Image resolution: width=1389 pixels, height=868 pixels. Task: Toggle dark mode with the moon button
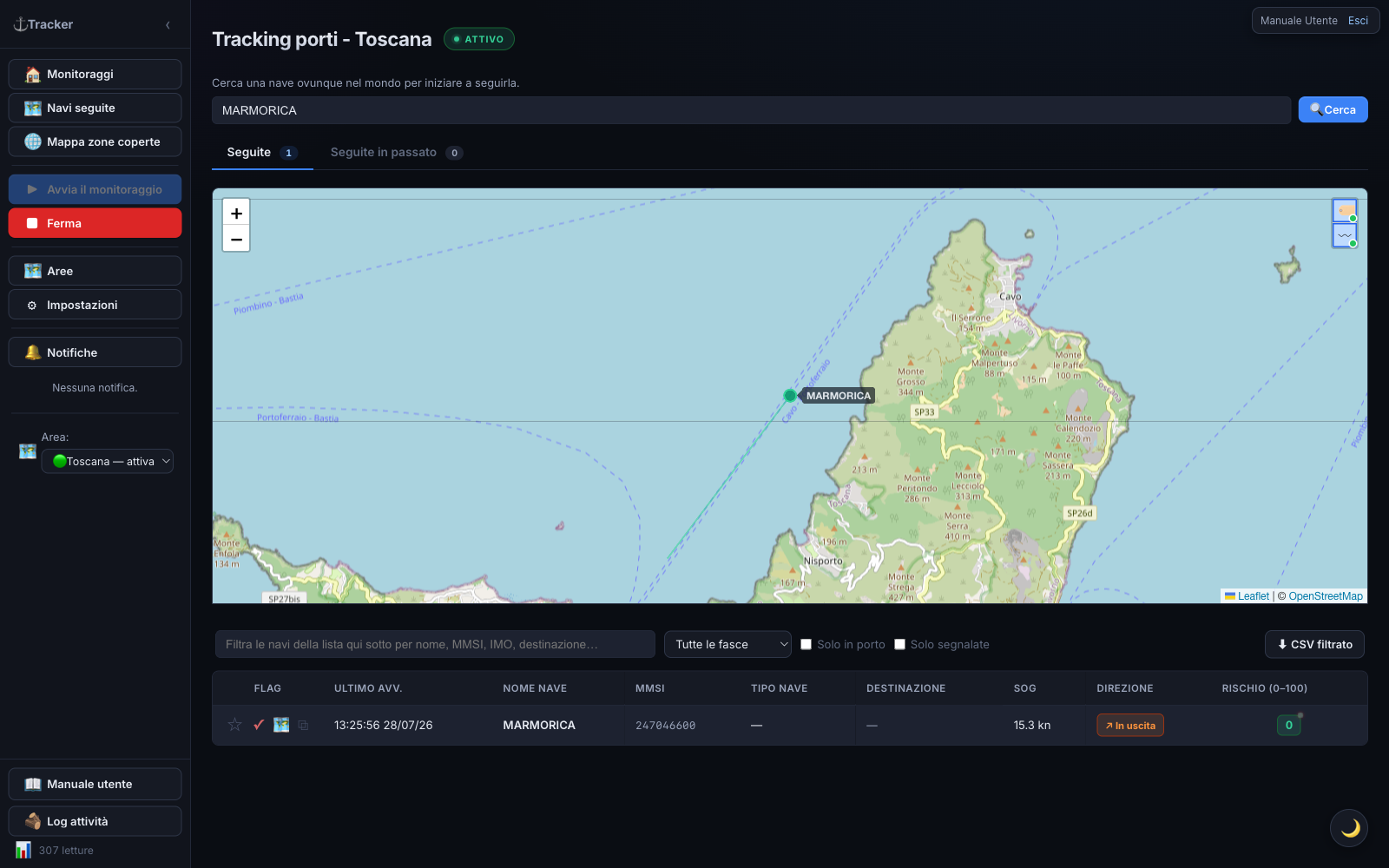point(1349,828)
